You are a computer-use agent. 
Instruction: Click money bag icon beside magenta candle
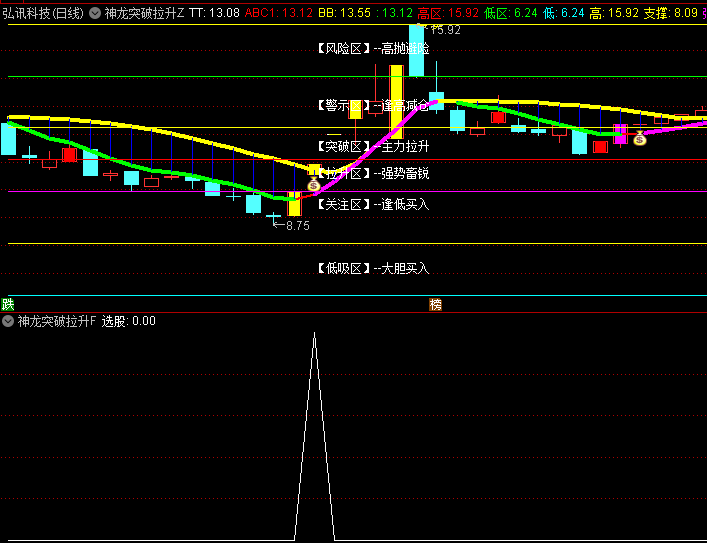pyautogui.click(x=639, y=138)
